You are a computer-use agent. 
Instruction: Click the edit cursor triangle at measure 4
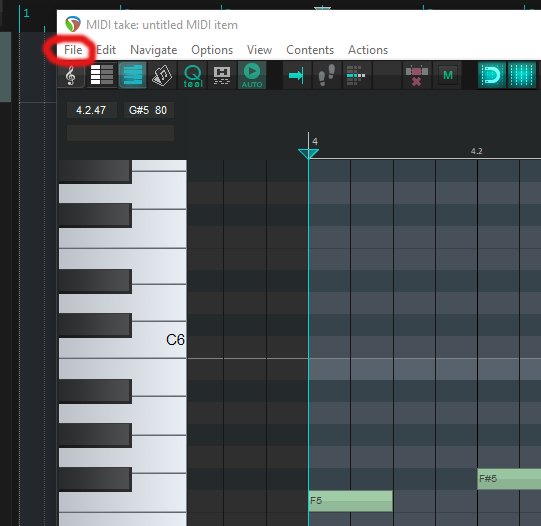(x=308, y=153)
